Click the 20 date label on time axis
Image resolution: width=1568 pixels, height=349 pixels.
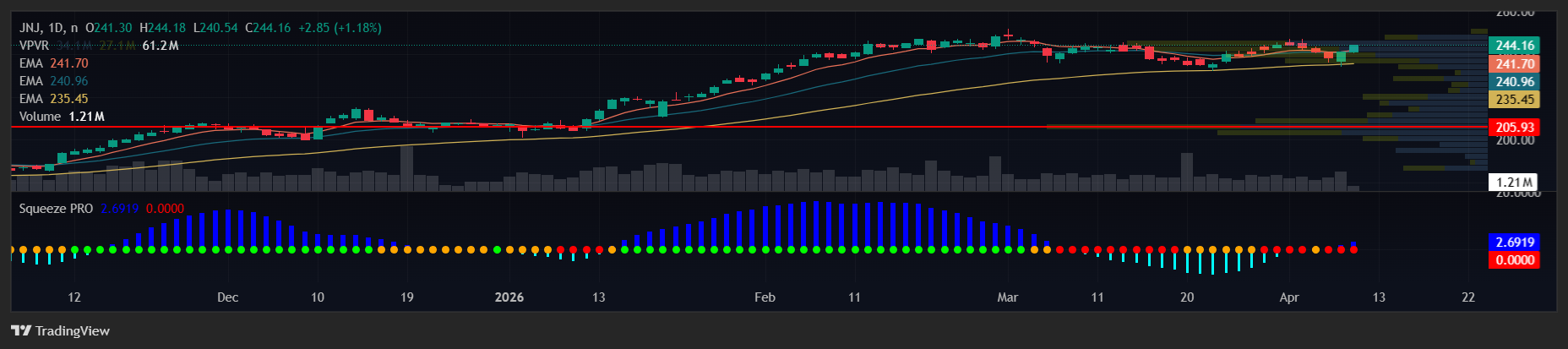click(x=1187, y=297)
